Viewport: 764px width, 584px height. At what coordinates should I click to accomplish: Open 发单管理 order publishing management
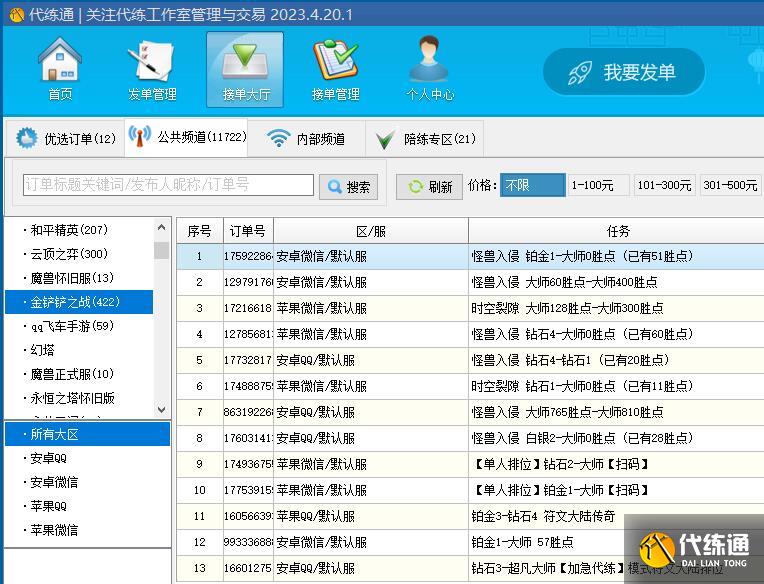click(x=152, y=68)
